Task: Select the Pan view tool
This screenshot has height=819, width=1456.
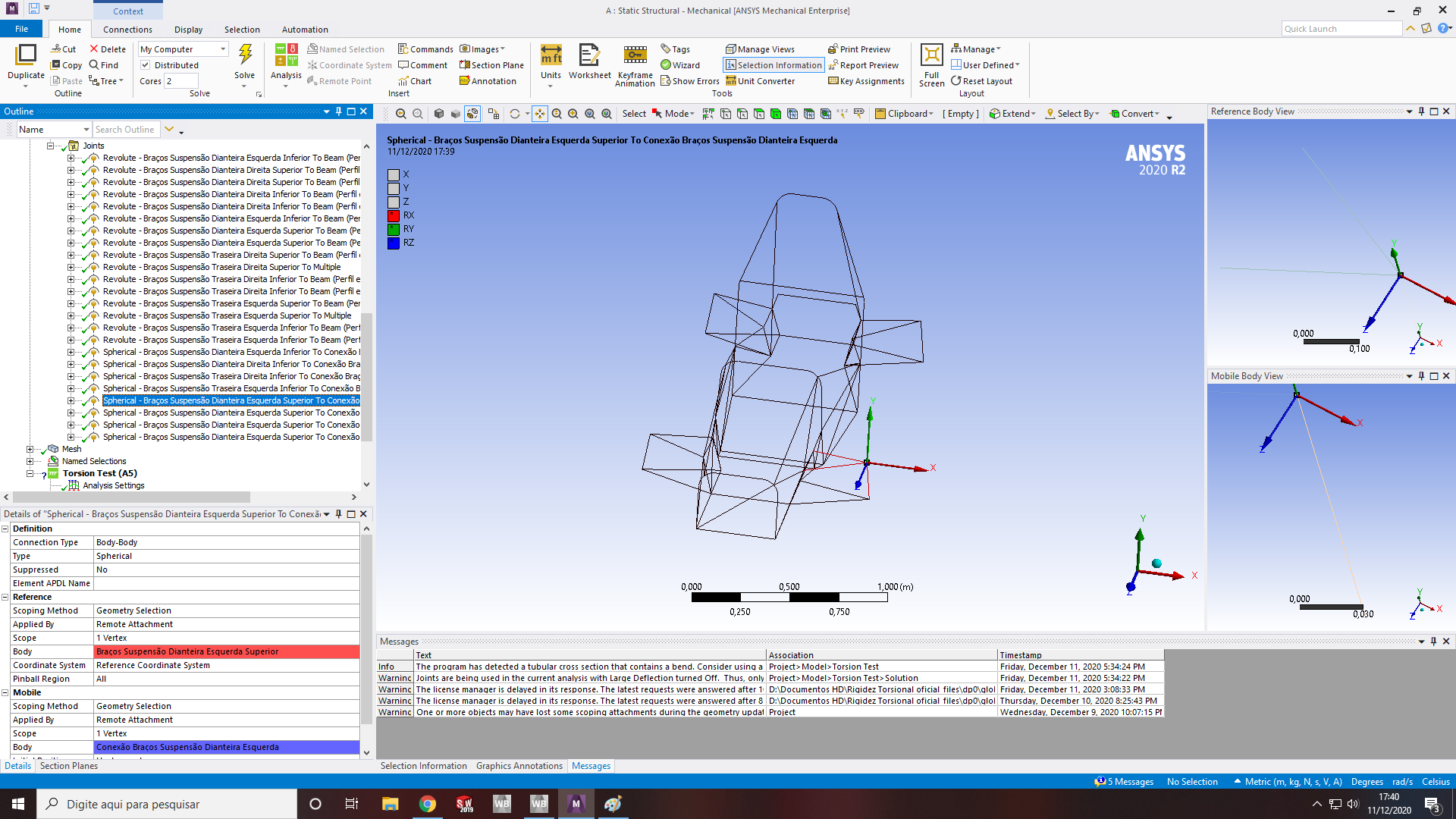Action: (539, 114)
